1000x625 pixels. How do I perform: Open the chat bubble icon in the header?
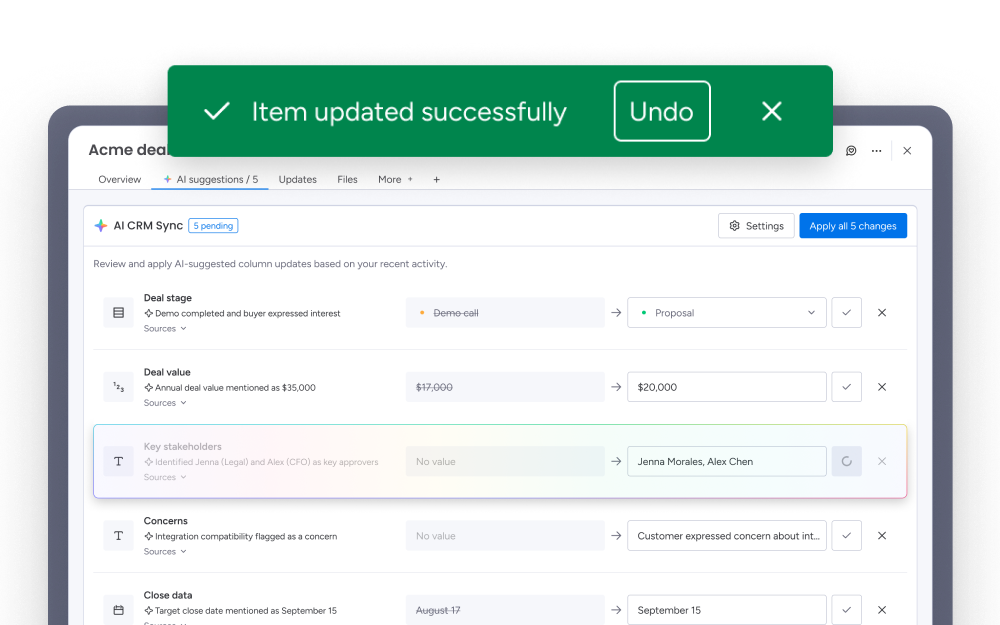coord(851,151)
